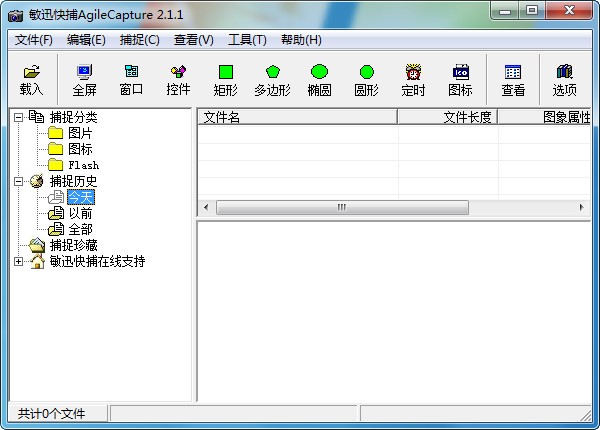Open the 选项 options toolbar button
The image size is (600, 430).
564,79
